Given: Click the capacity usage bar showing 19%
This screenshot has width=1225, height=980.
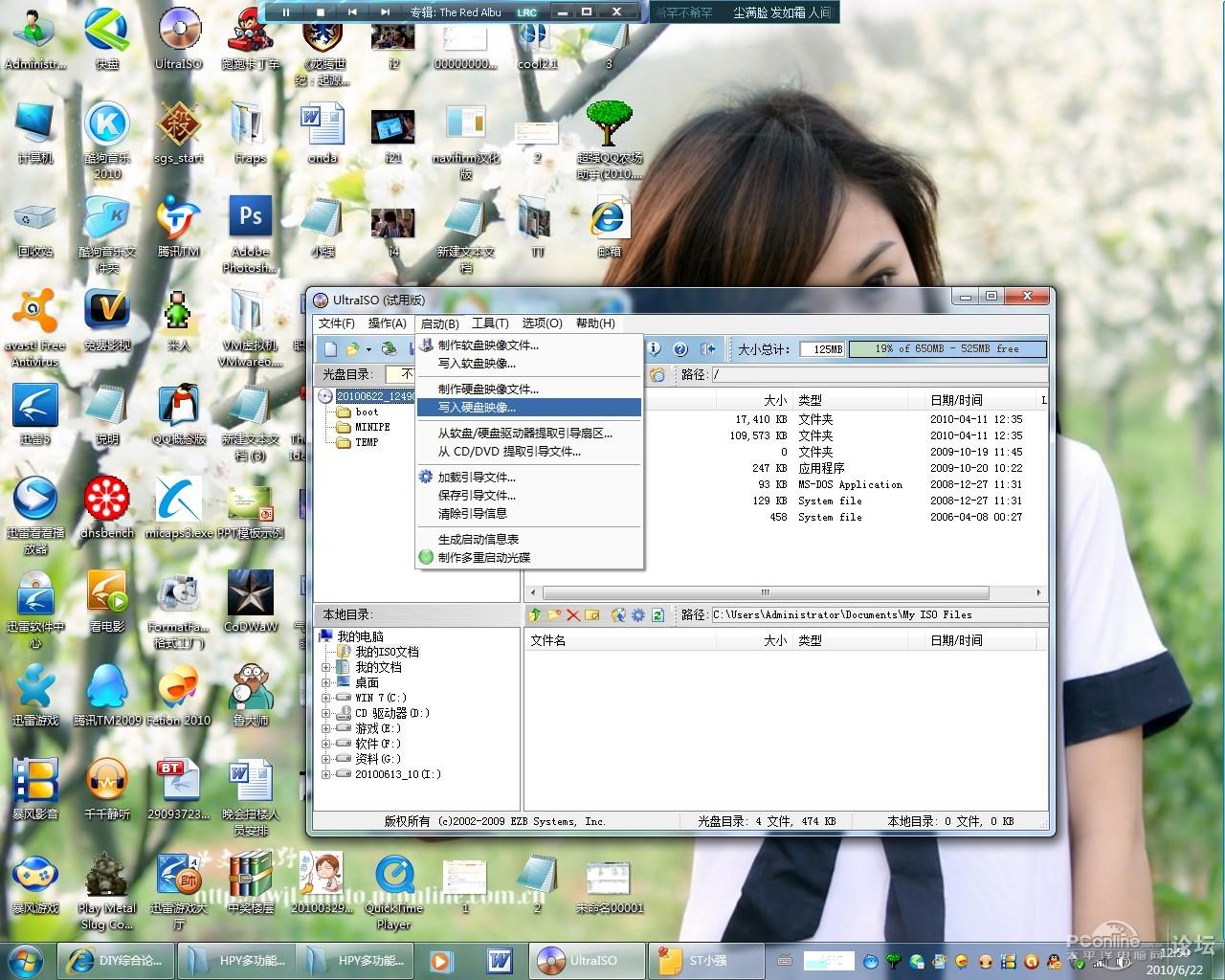Looking at the screenshot, I should 947,349.
